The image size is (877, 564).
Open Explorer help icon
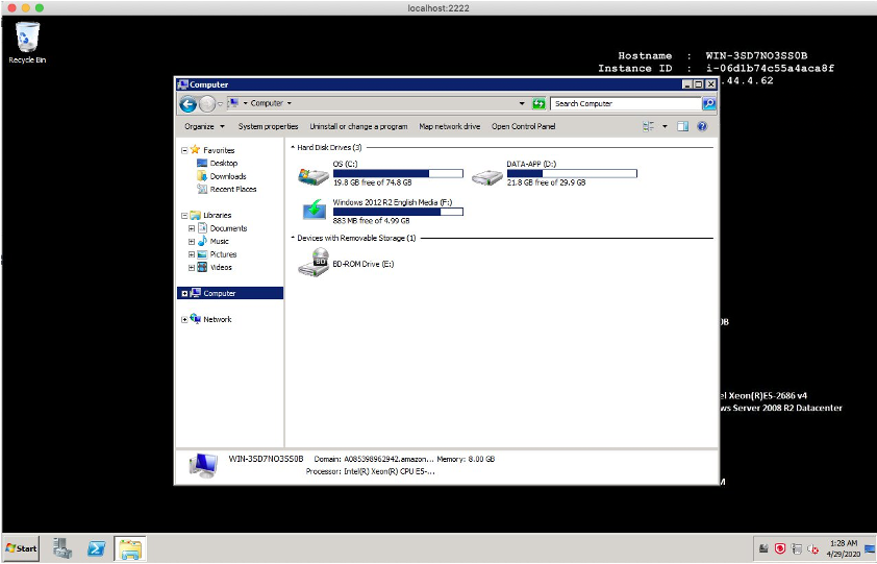click(702, 126)
